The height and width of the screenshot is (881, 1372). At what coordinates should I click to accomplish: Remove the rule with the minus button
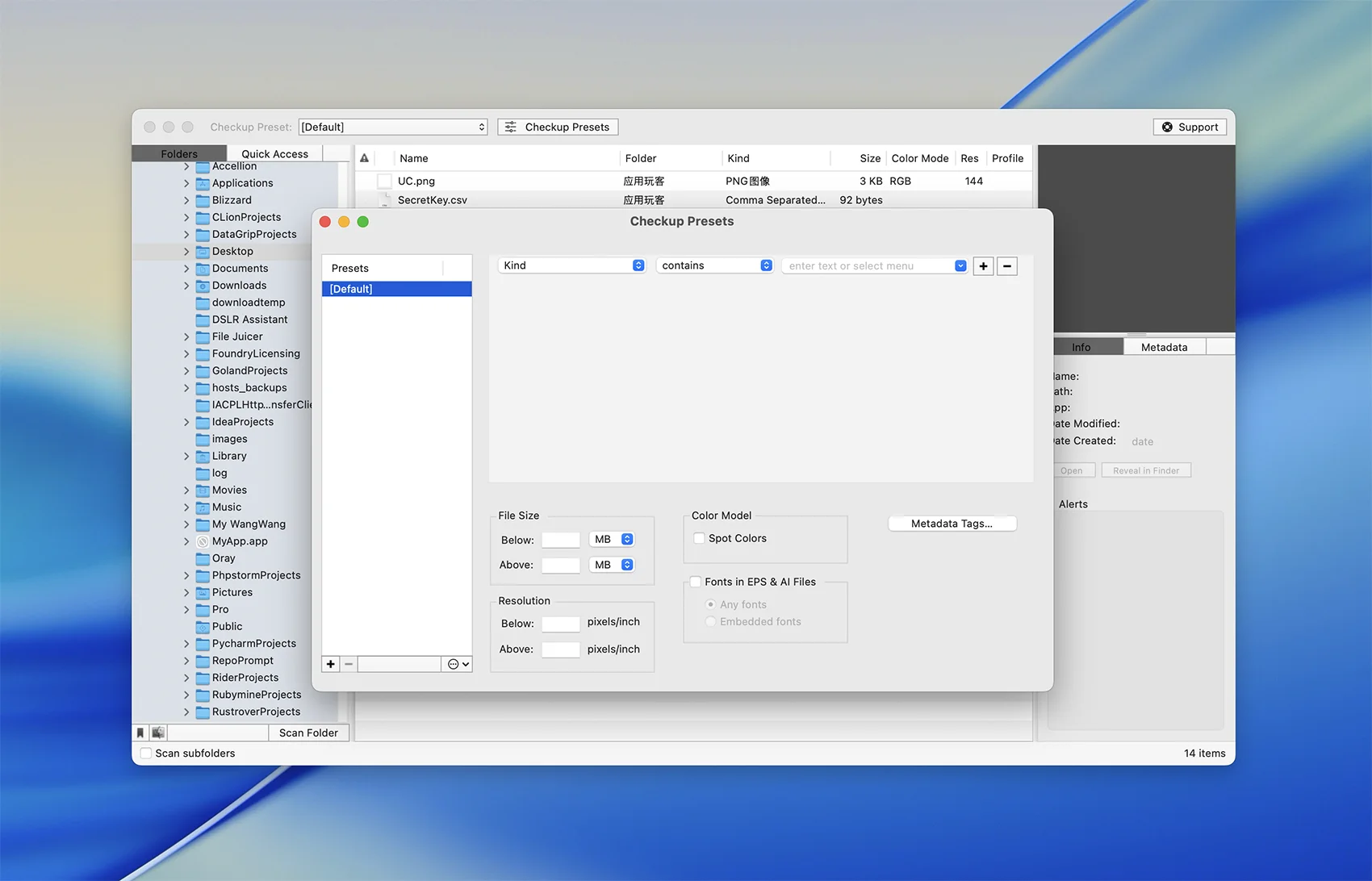tap(1007, 266)
